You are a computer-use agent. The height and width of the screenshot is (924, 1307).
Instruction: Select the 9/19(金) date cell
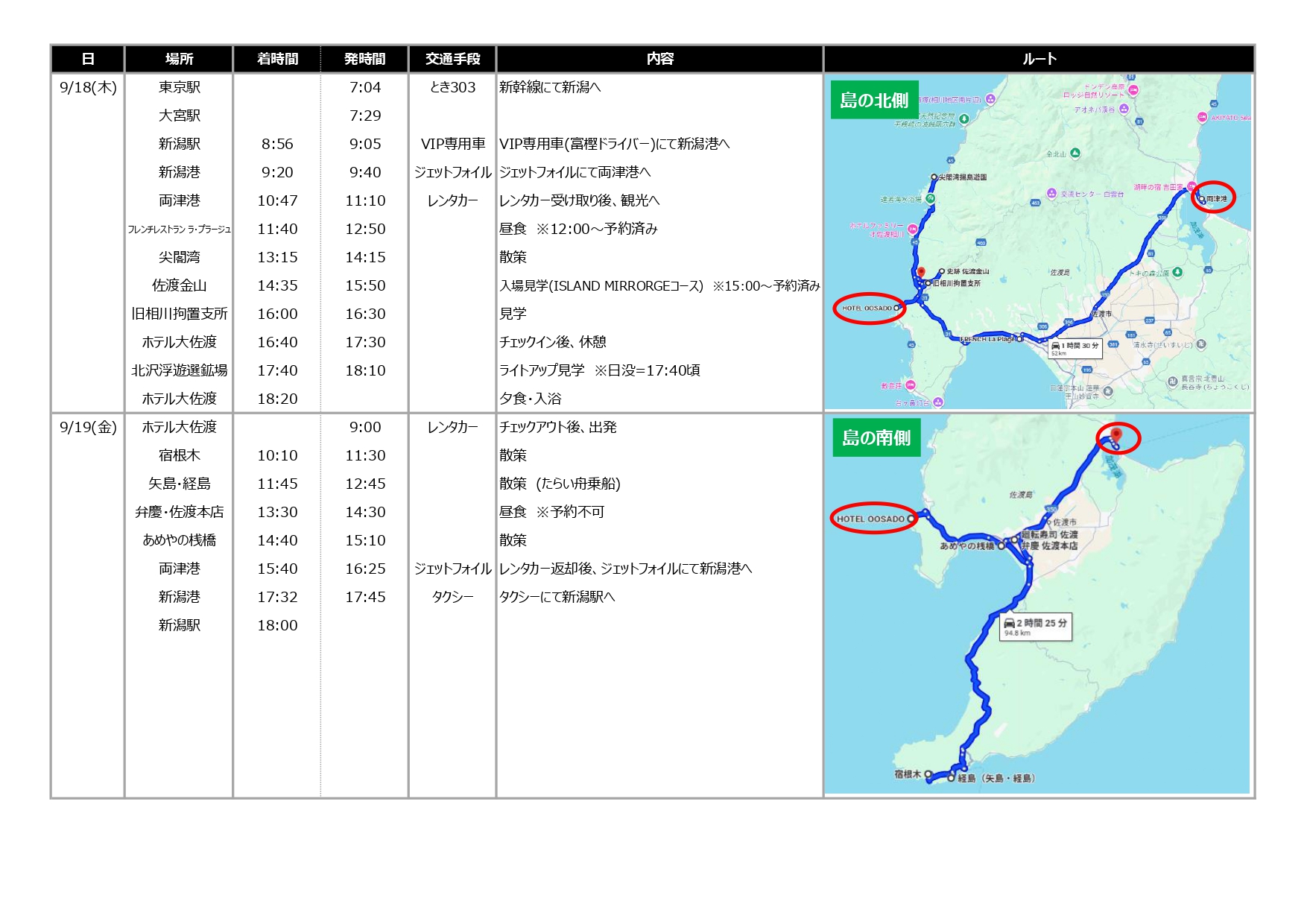pos(88,427)
